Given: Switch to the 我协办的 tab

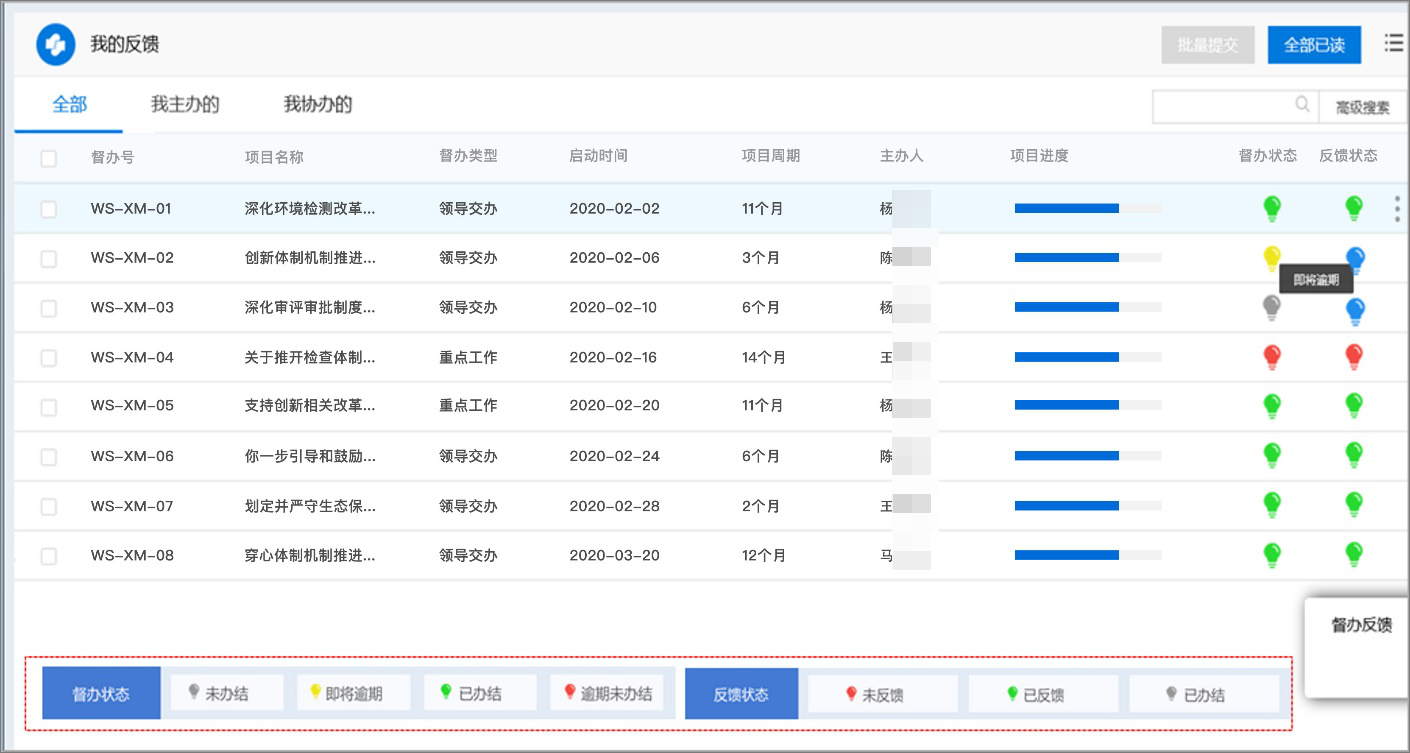Looking at the screenshot, I should coord(318,104).
